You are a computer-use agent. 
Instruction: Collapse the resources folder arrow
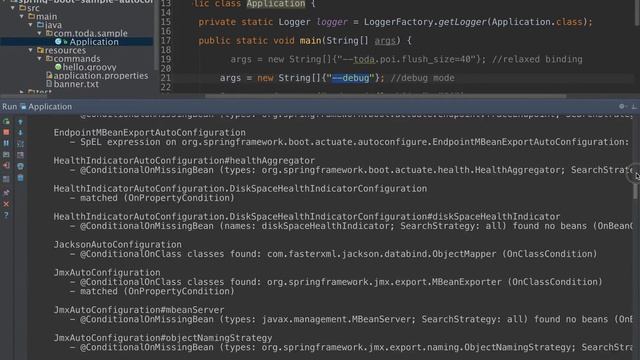(31, 50)
